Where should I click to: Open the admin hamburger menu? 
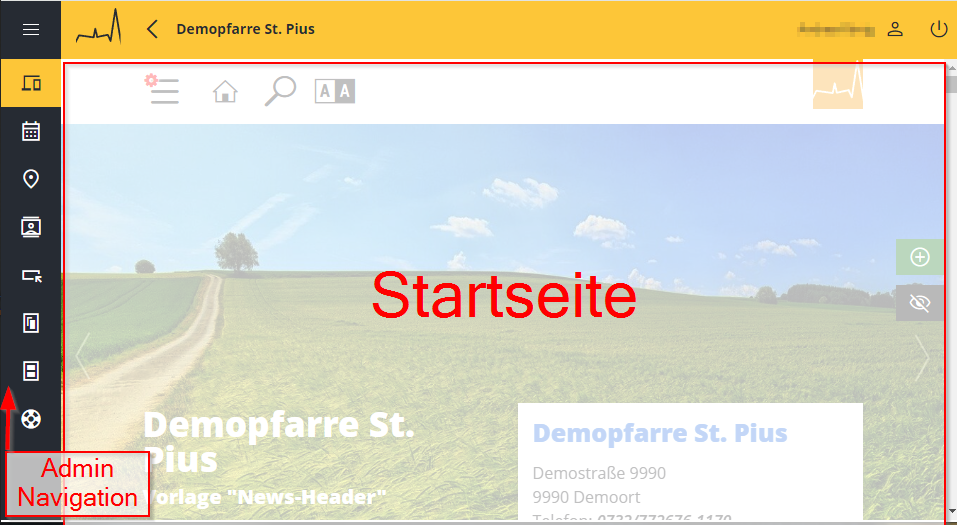pos(30,29)
